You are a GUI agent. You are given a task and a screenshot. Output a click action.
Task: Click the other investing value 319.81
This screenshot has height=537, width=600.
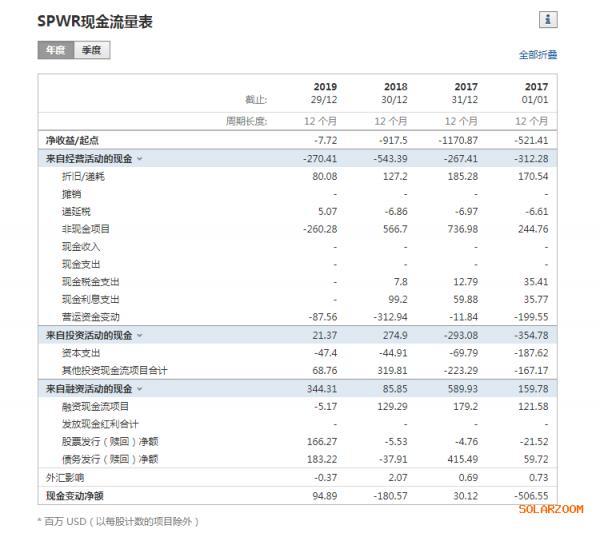tap(393, 371)
